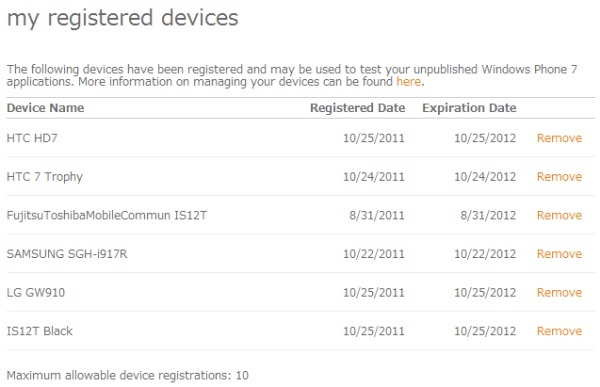Remove the HTC 7 Trophy device
Screen dimensions: 600x387
(x=559, y=176)
